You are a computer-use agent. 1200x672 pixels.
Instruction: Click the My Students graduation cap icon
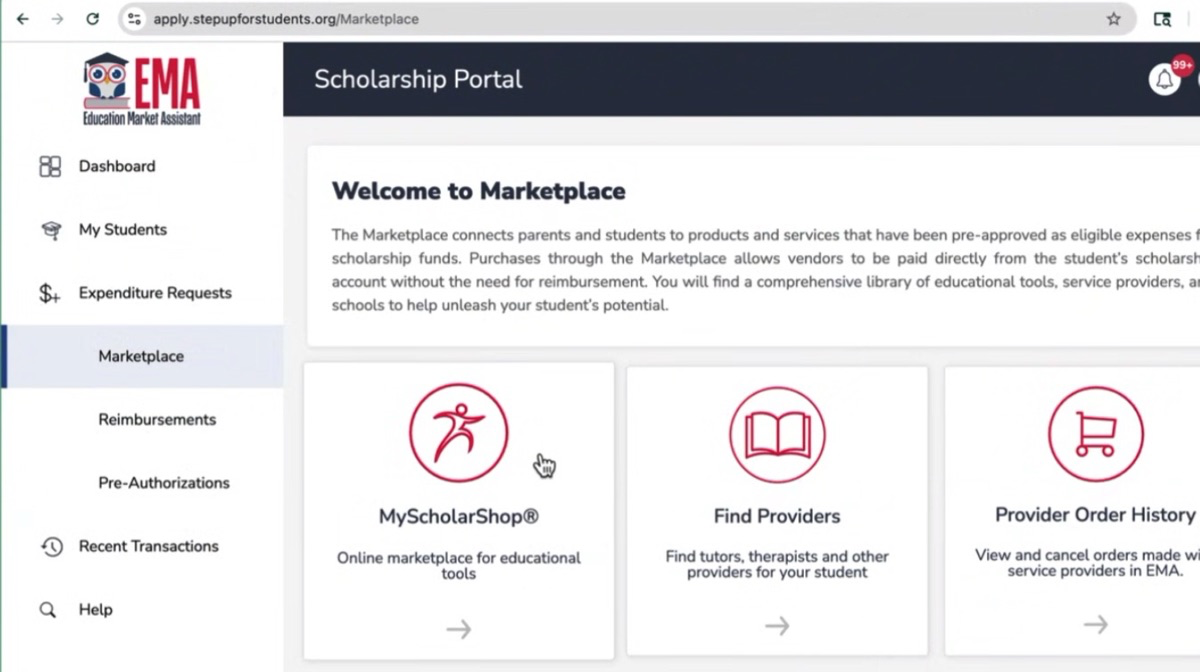point(50,230)
